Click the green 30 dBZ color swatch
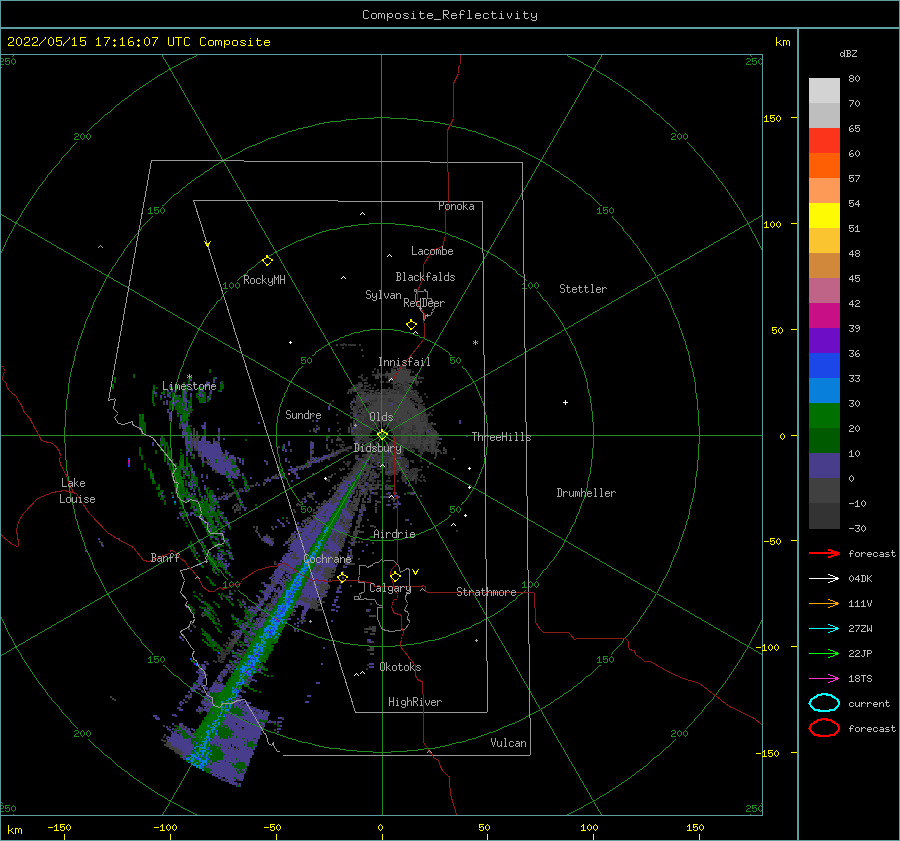This screenshot has width=900, height=841. tap(824, 416)
